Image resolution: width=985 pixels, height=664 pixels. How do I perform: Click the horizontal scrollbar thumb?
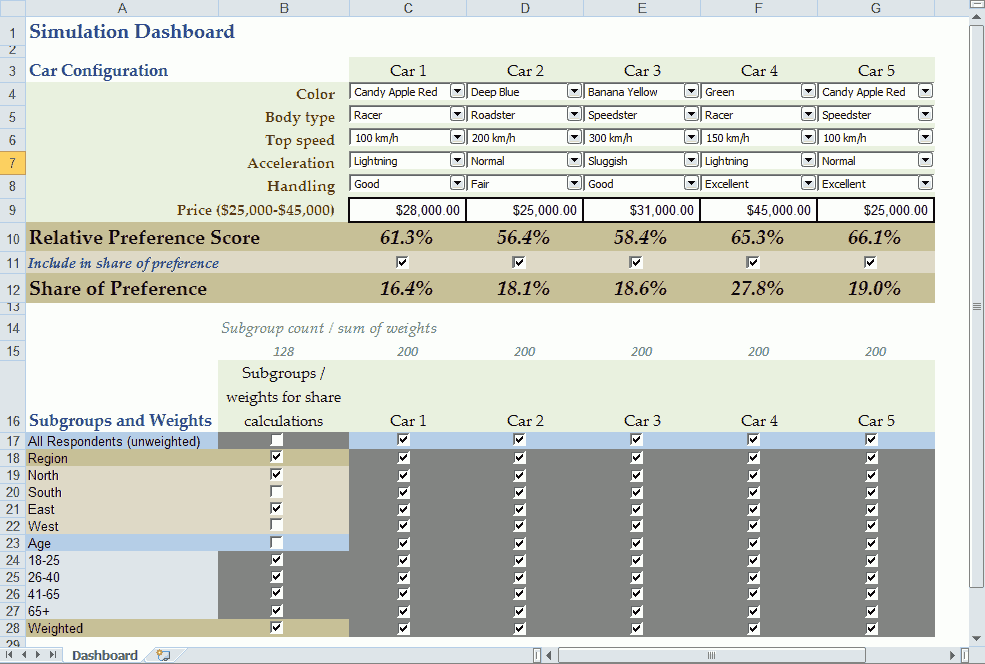(x=712, y=655)
